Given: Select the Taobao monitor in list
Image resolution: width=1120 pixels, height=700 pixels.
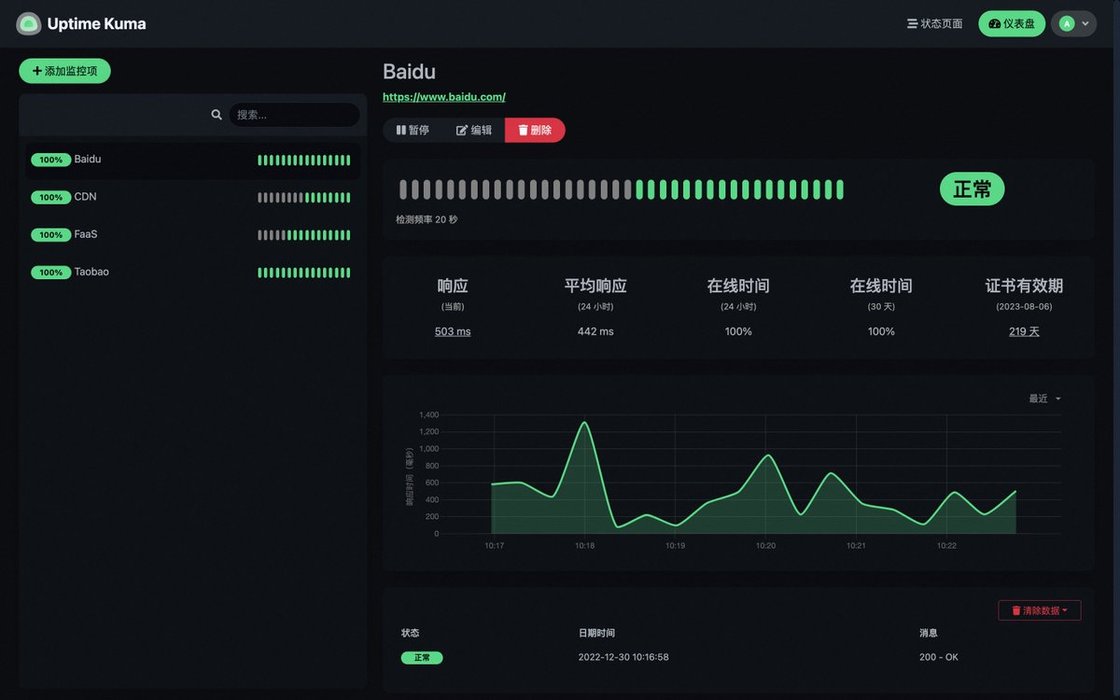Looking at the screenshot, I should tap(91, 272).
